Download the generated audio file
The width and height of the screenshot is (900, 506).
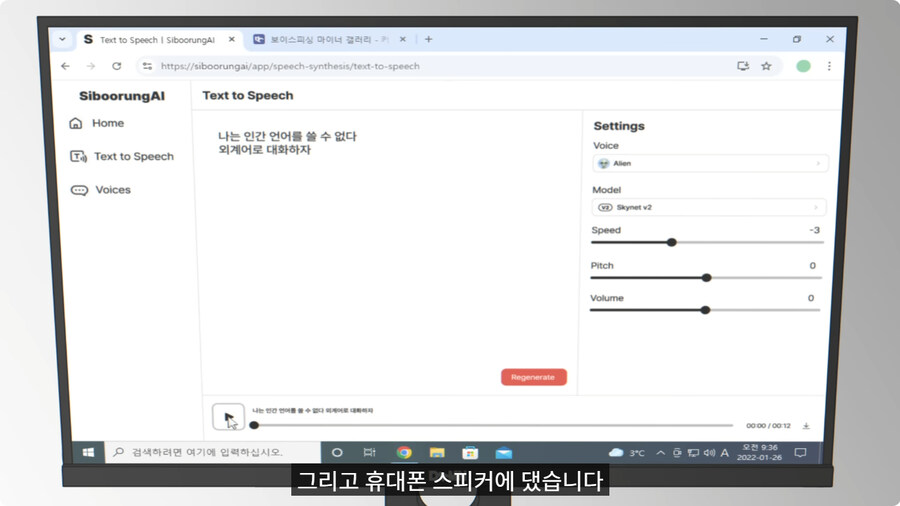click(806, 426)
